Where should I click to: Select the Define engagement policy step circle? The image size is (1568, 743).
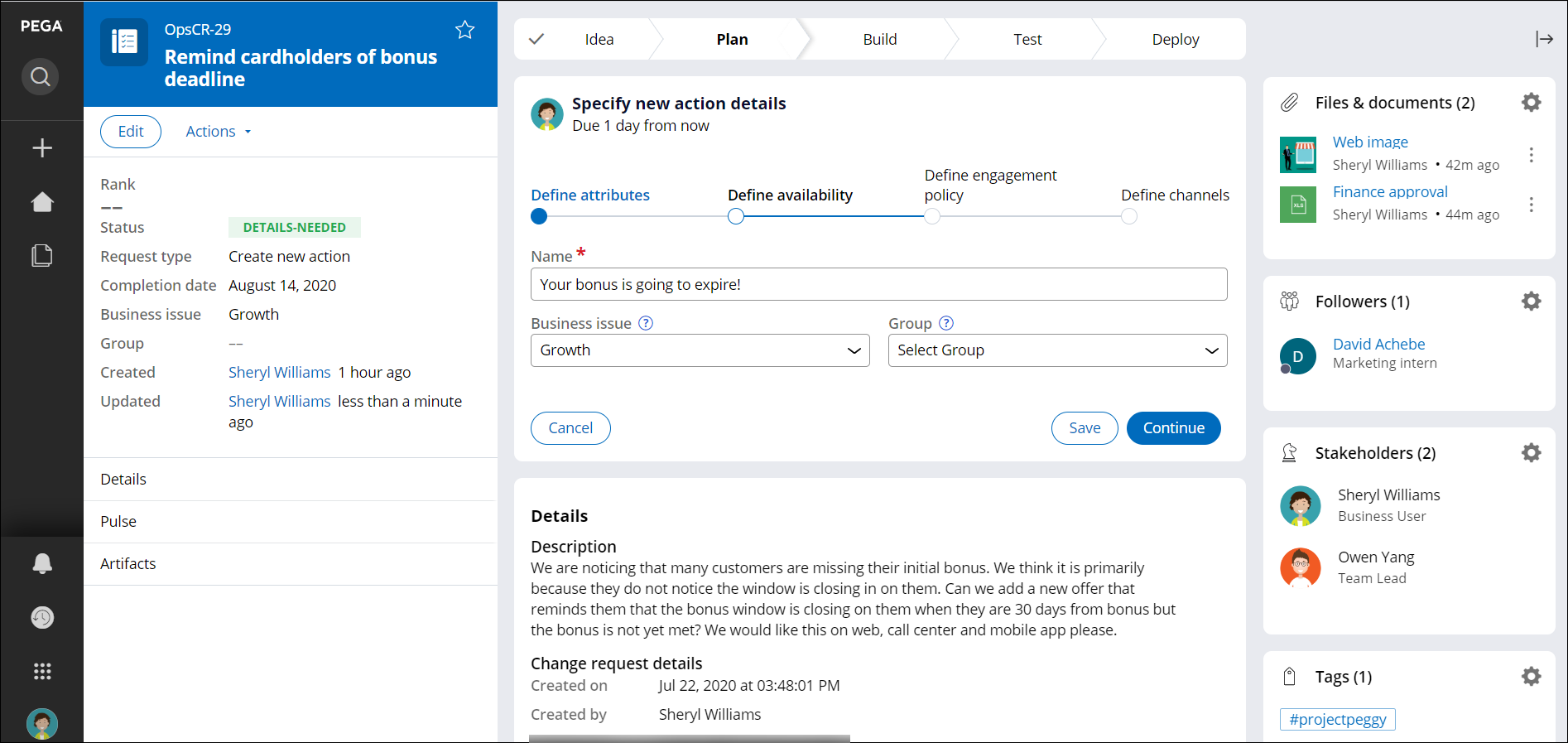click(932, 217)
